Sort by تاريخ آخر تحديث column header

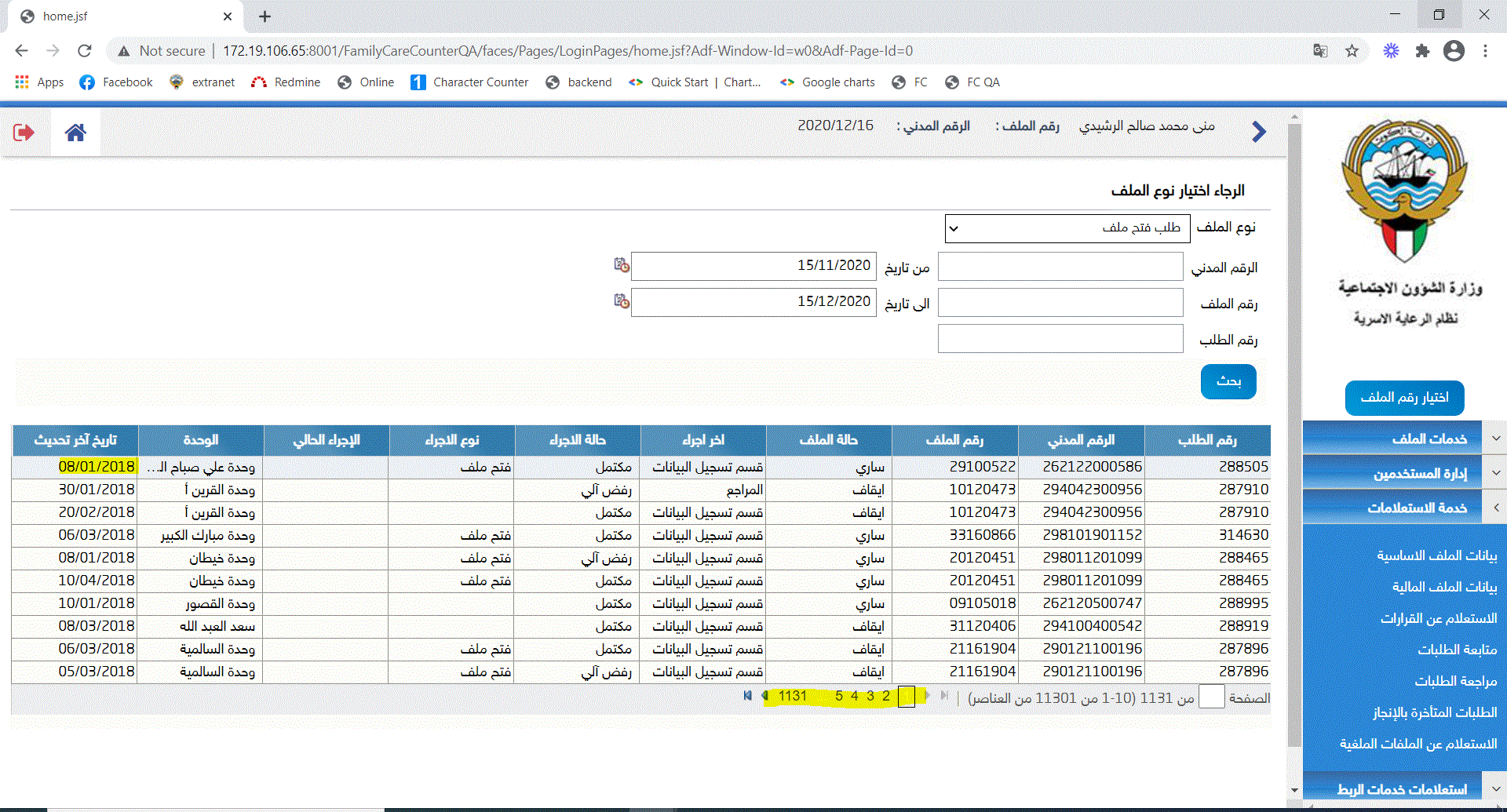tap(75, 440)
